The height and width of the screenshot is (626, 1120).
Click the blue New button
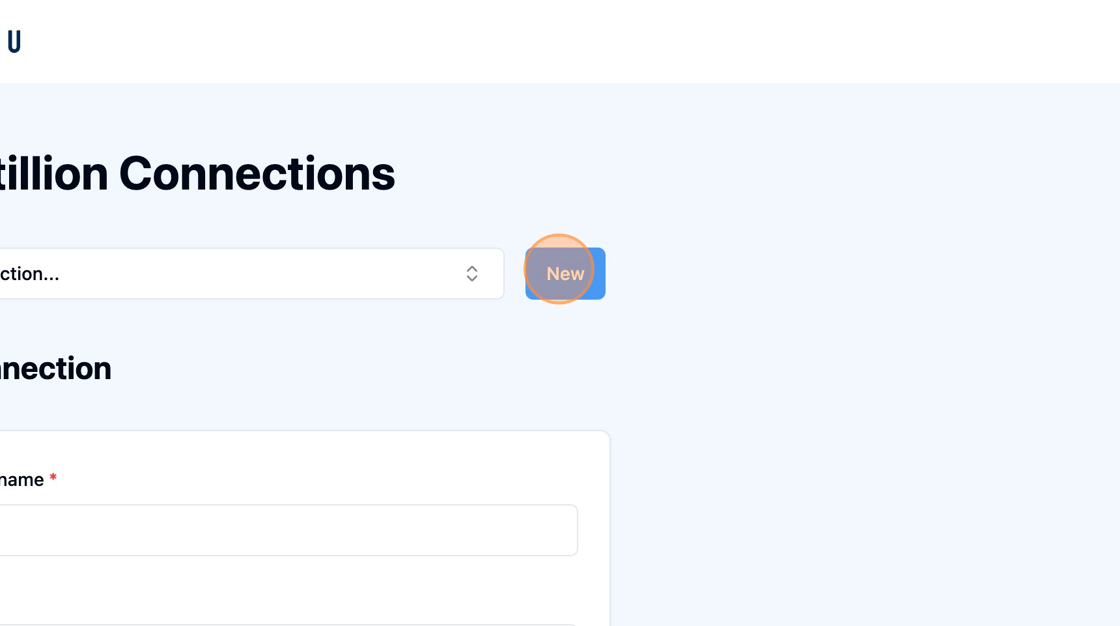point(565,274)
